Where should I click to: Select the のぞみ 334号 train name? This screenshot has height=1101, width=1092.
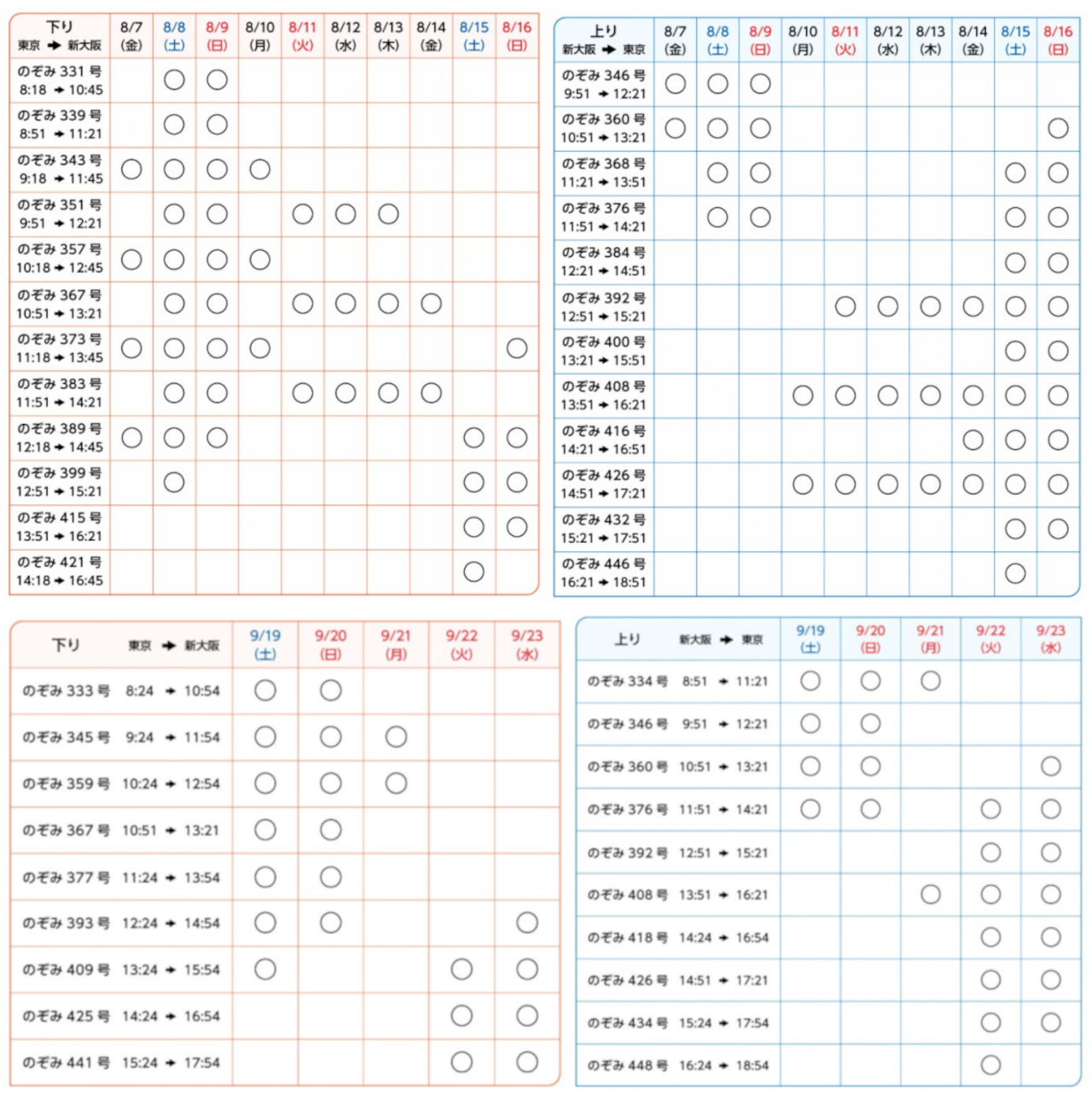pyautogui.click(x=627, y=681)
